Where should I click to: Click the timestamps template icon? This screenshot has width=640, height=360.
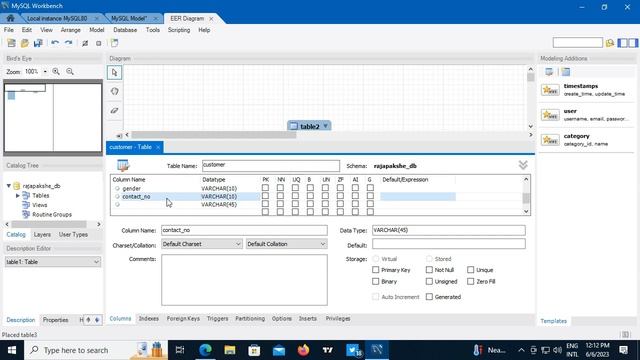550,90
